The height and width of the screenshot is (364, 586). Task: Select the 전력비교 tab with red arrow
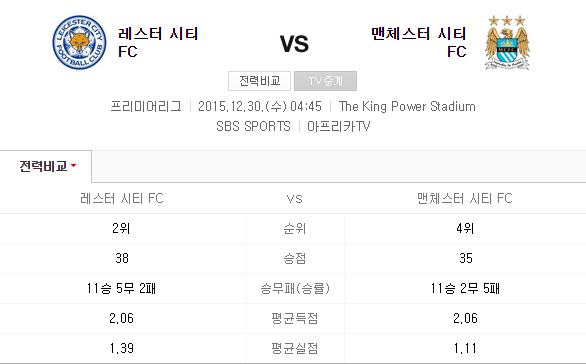click(x=46, y=166)
